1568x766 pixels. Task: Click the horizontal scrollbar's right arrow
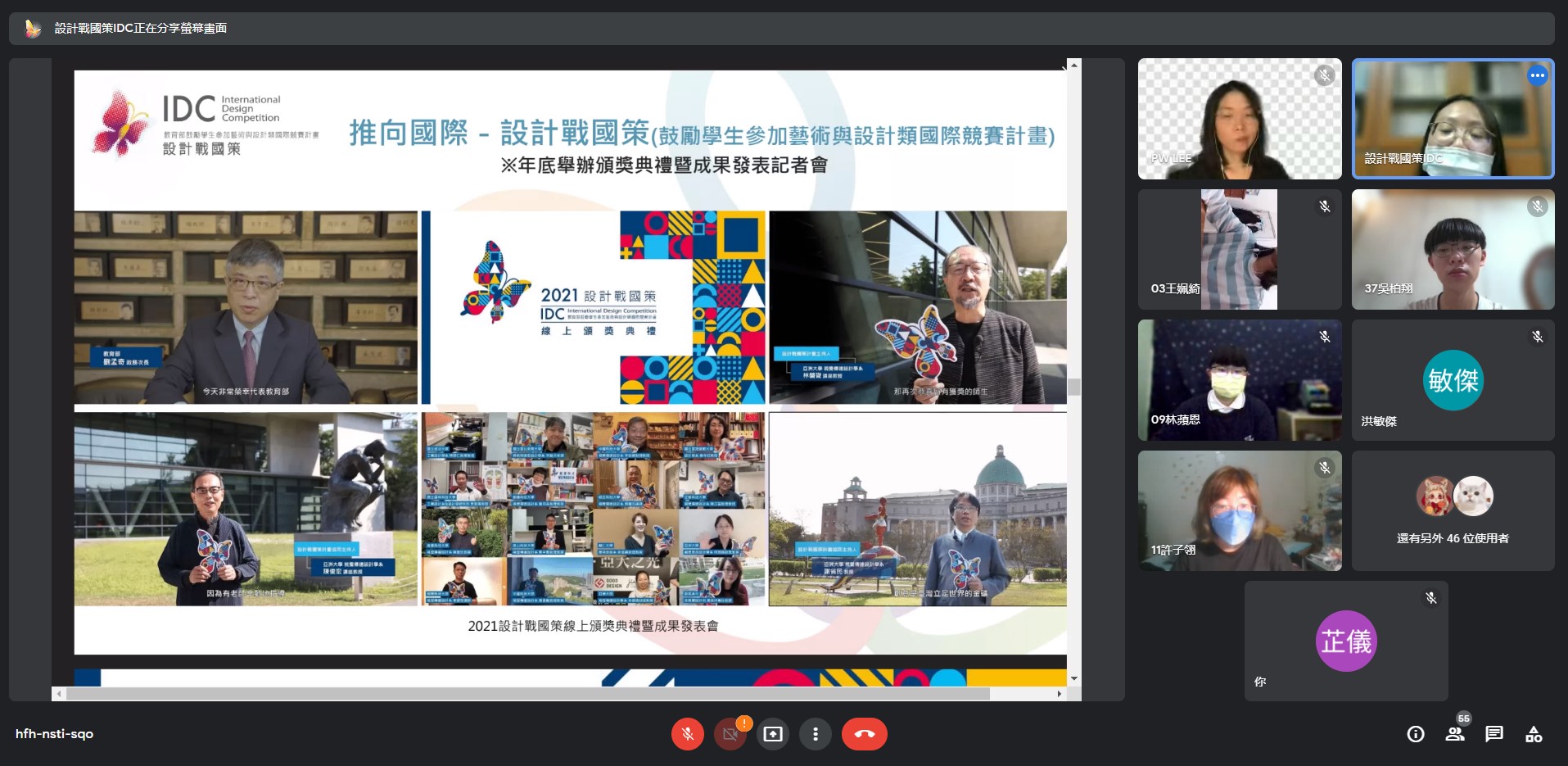1059,694
